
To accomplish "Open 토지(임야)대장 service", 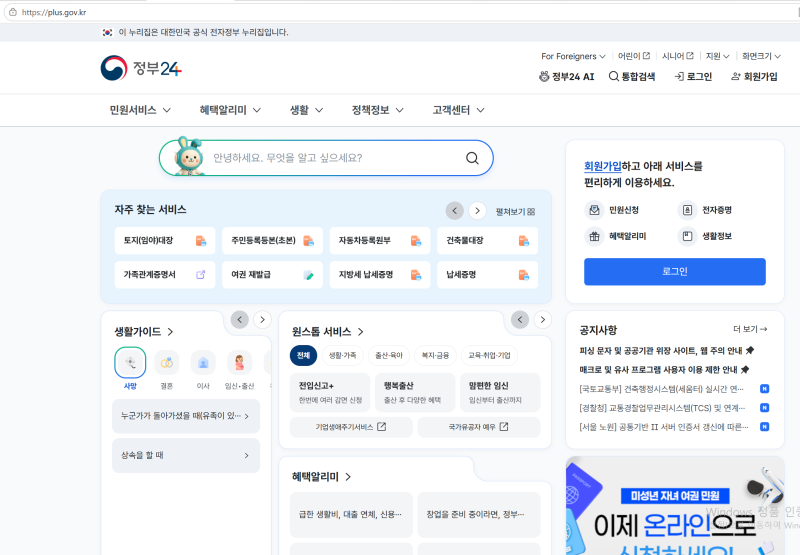I will tap(165, 240).
